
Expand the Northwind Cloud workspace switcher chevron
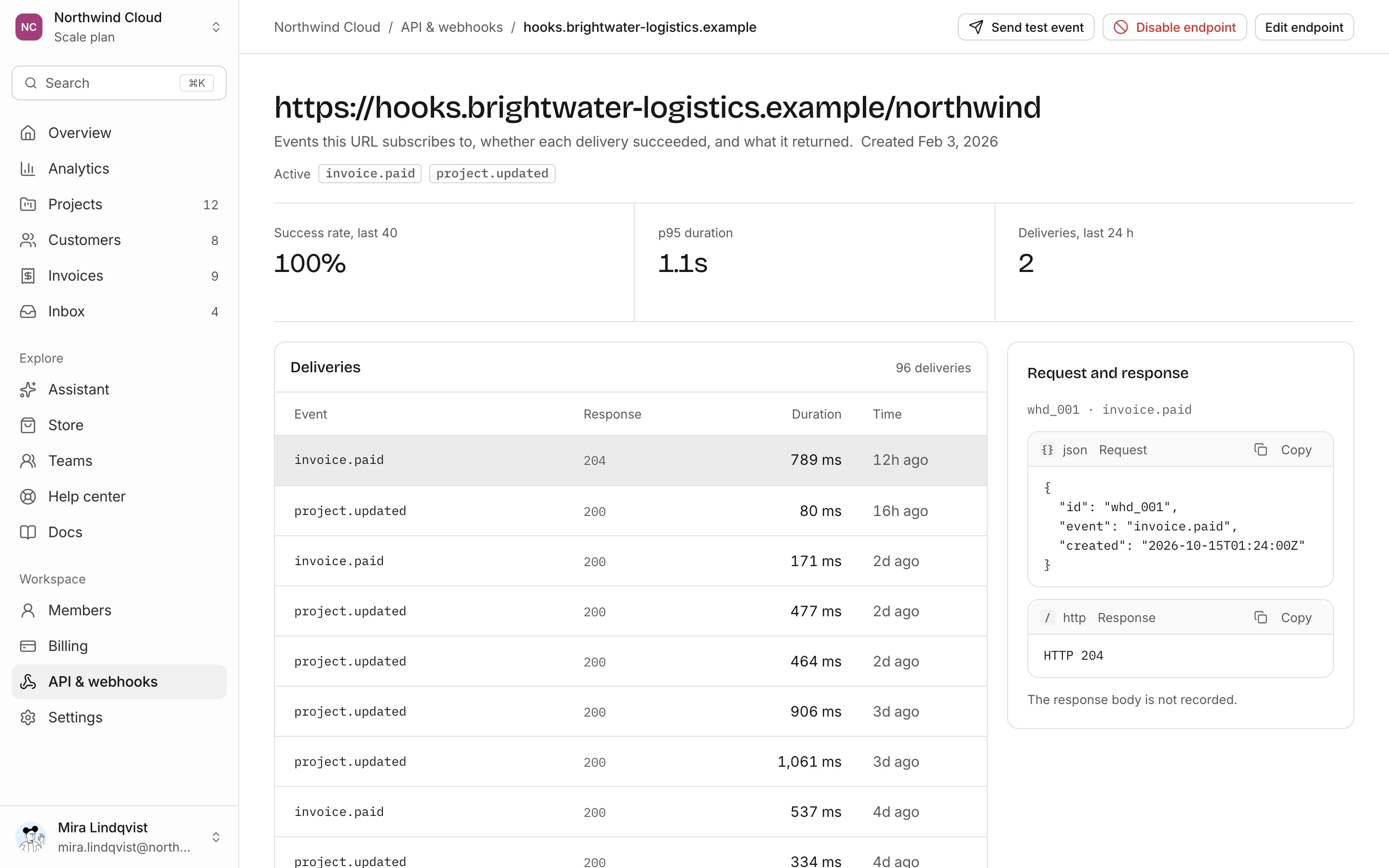(216, 27)
